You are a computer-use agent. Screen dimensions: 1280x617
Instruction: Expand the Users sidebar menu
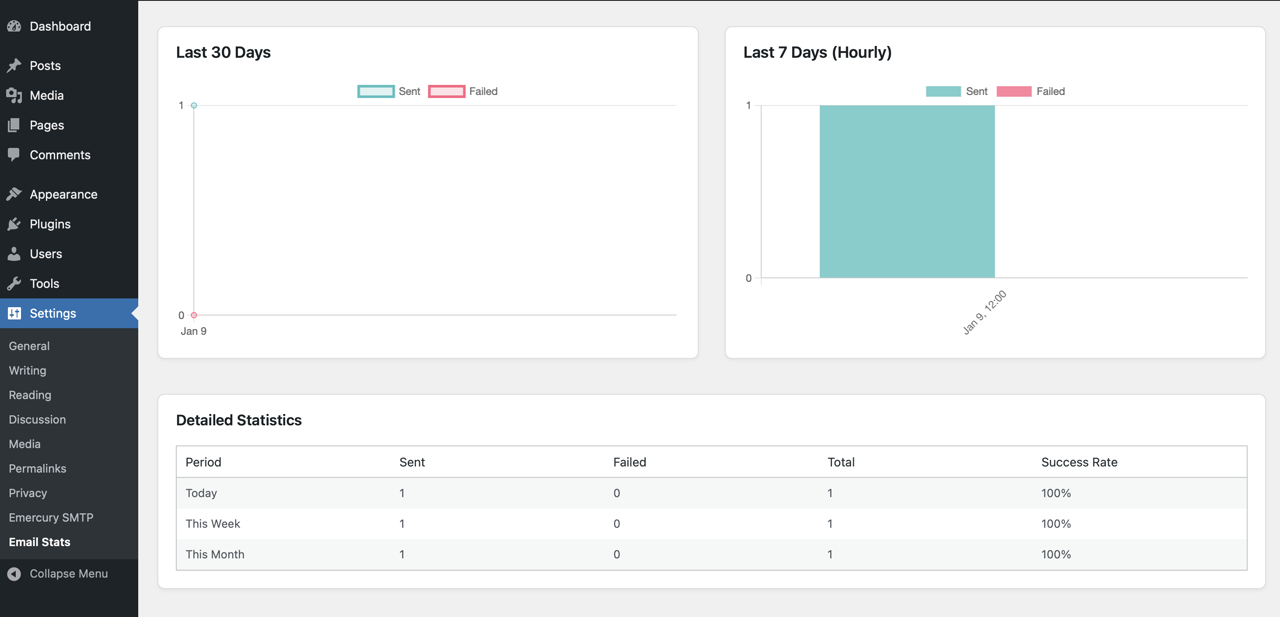(x=44, y=253)
